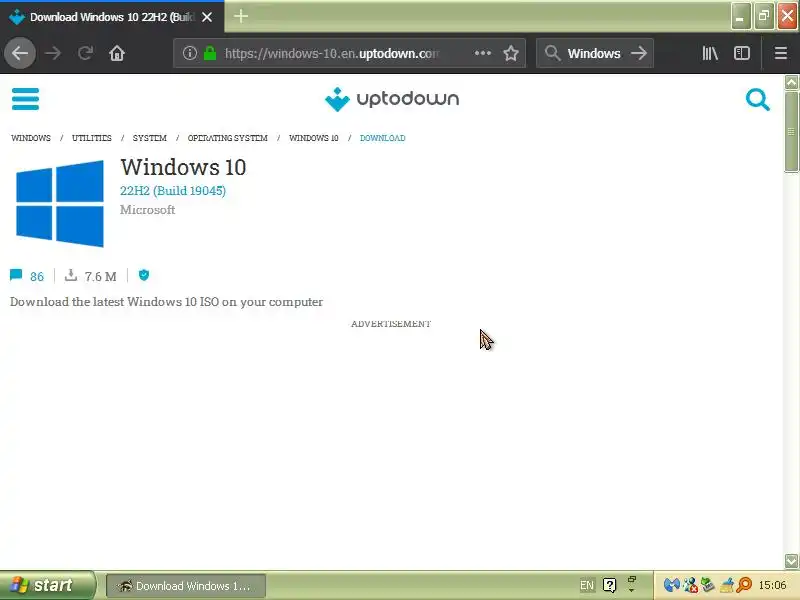Click the scrollbar up arrow

[791, 82]
